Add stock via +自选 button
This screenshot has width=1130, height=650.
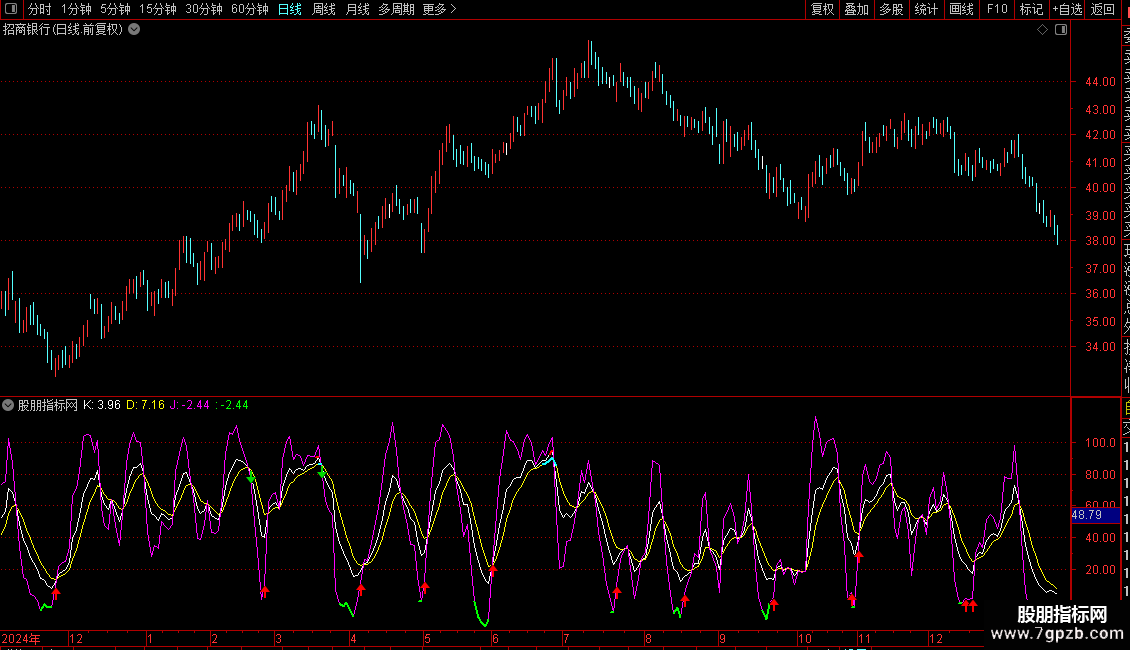[x=1067, y=9]
